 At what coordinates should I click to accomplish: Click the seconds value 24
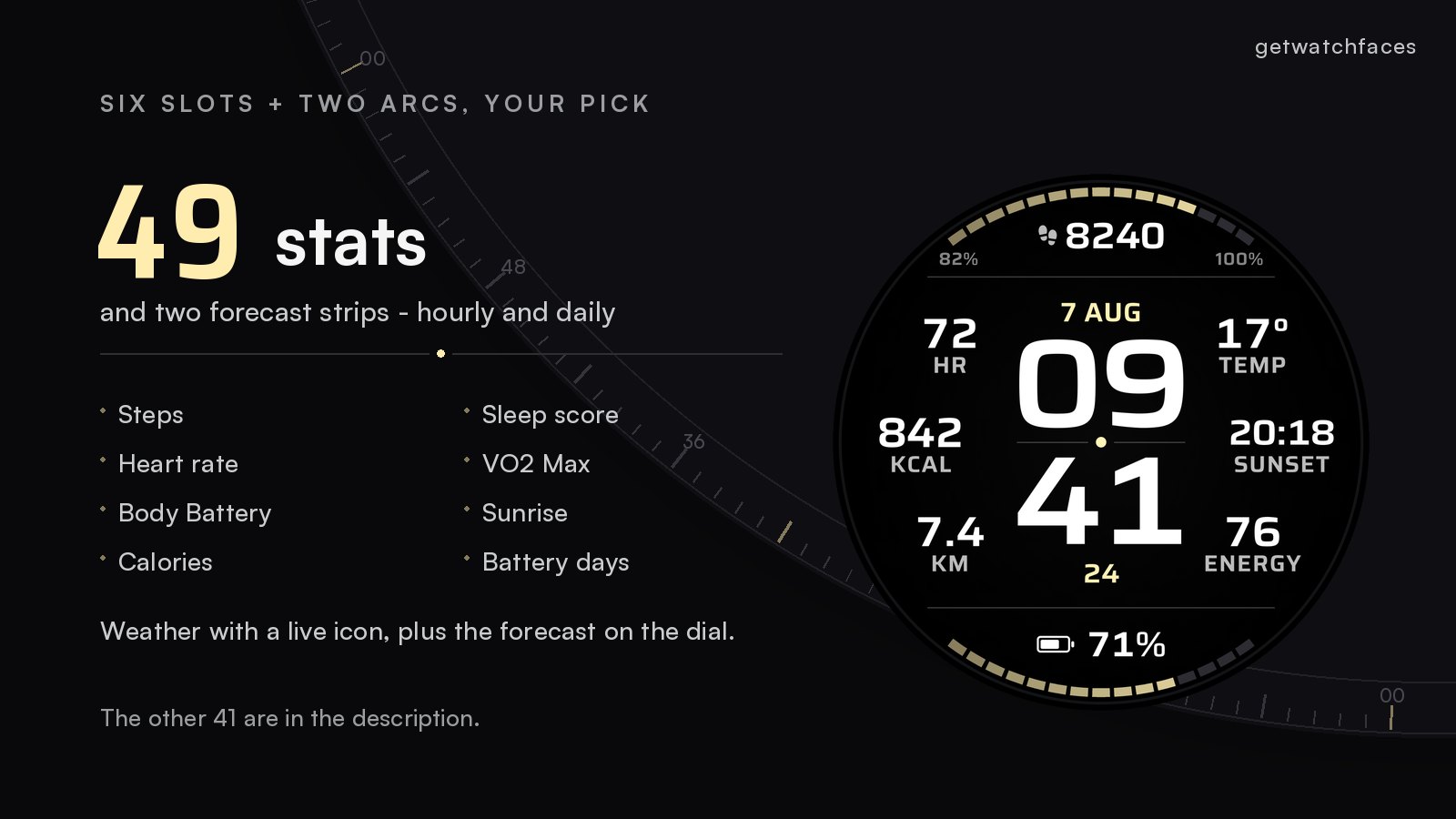(x=1101, y=574)
